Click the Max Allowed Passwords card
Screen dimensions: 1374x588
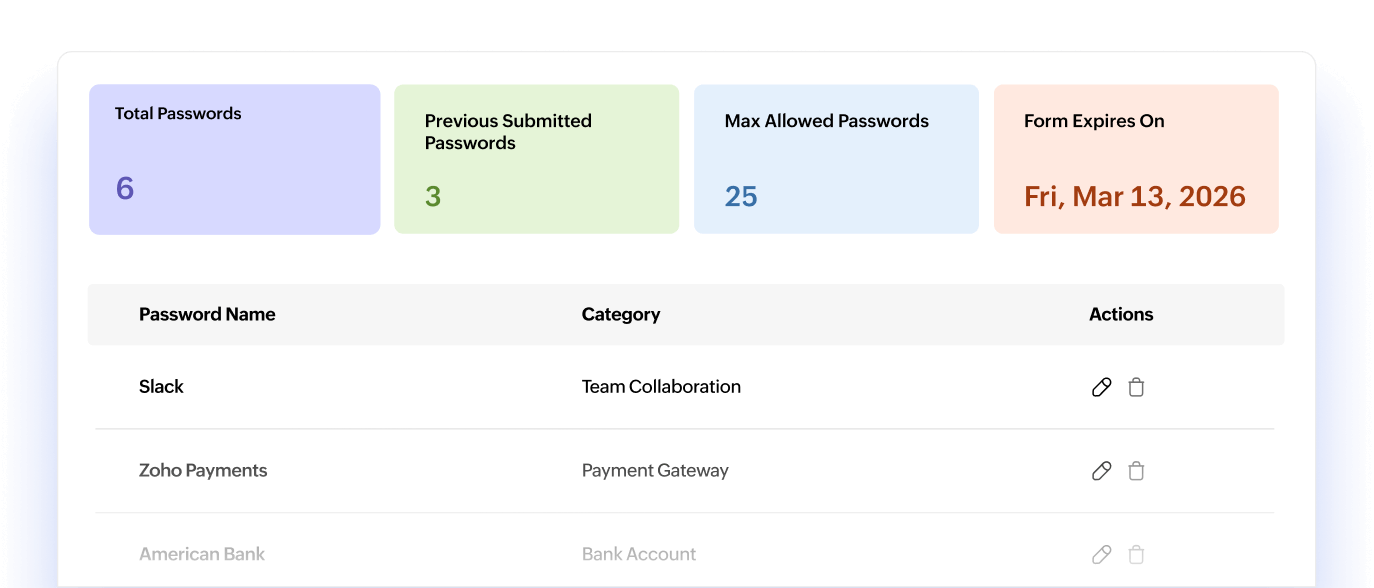[836, 158]
